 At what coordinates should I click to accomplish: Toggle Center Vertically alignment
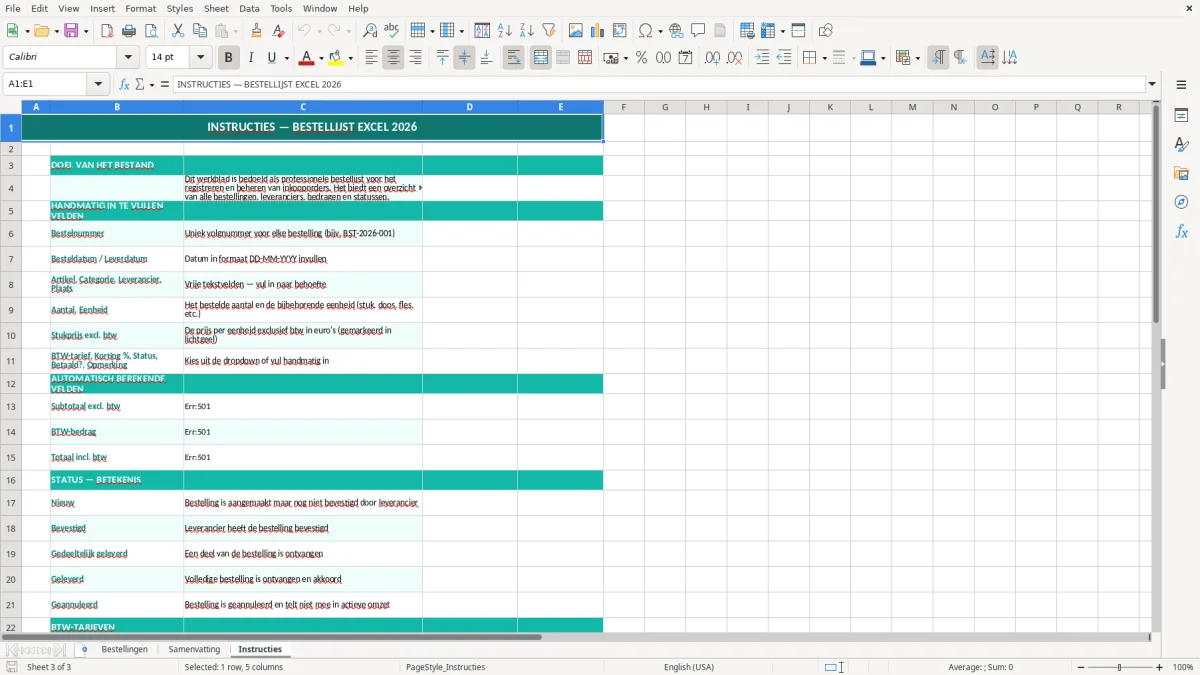464,58
